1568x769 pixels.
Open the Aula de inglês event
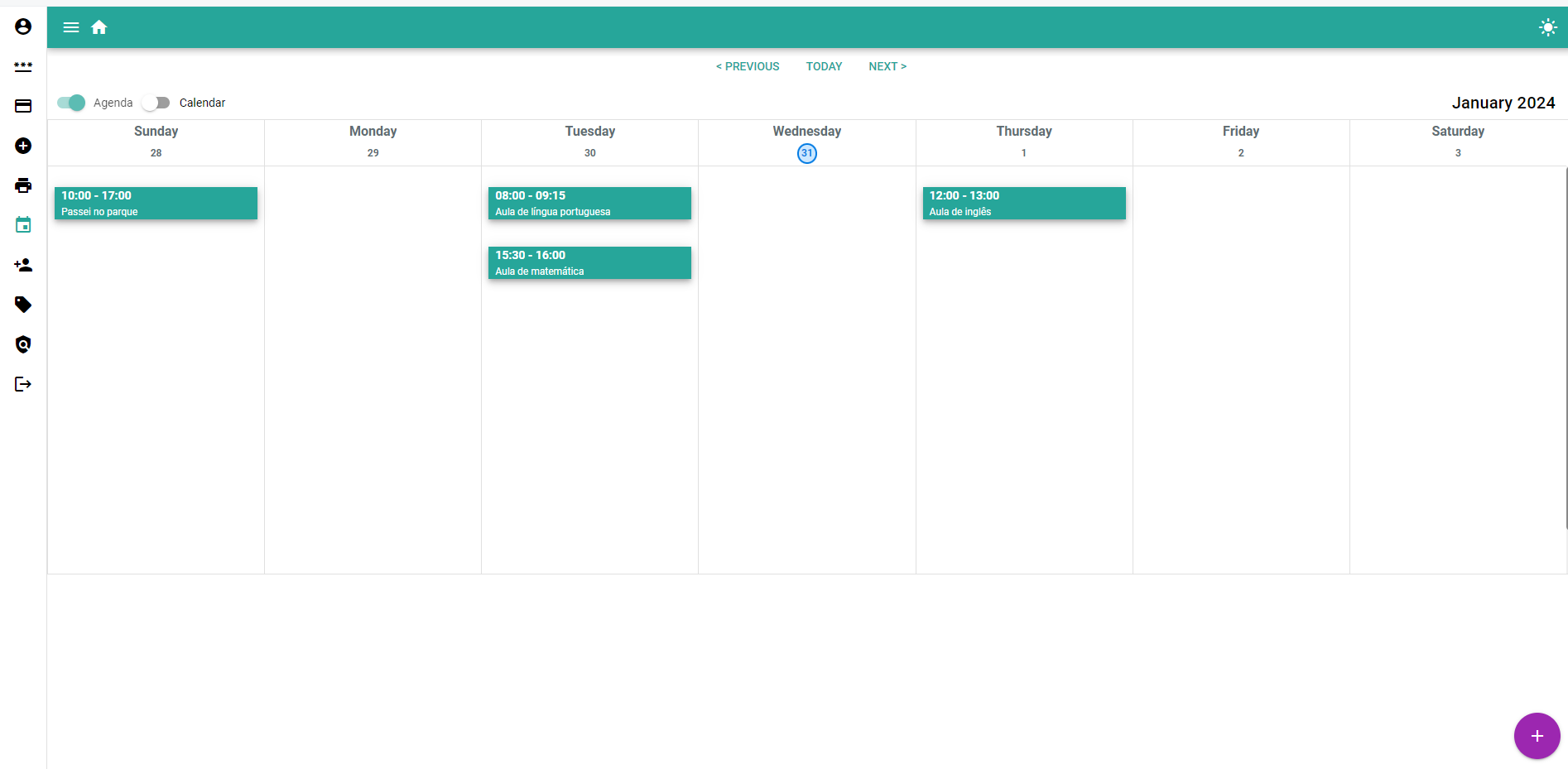1024,204
